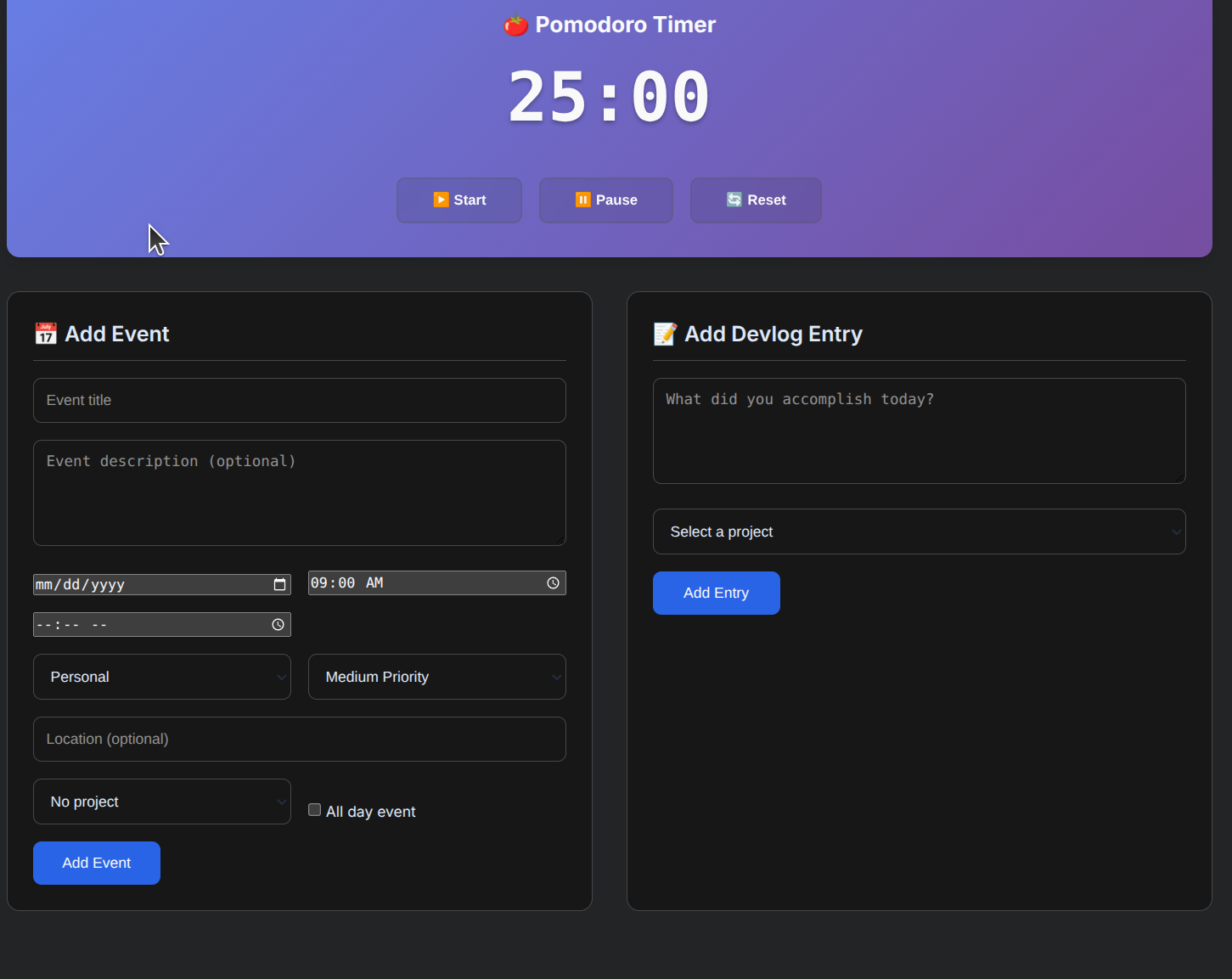Reset the Pomodoro timer
The width and height of the screenshot is (1232, 979).
pos(756,200)
